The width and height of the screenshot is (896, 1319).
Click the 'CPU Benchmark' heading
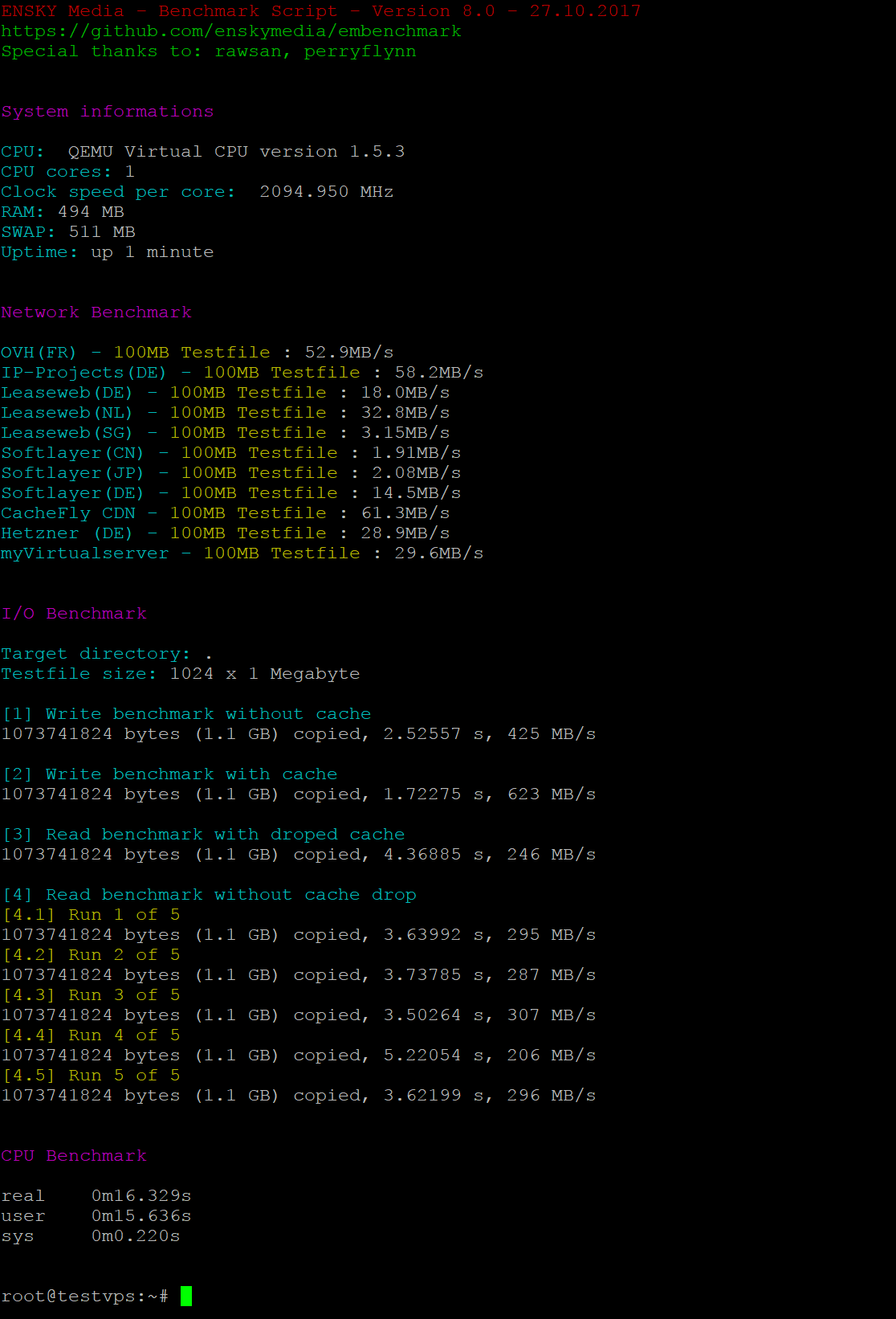click(x=74, y=1156)
